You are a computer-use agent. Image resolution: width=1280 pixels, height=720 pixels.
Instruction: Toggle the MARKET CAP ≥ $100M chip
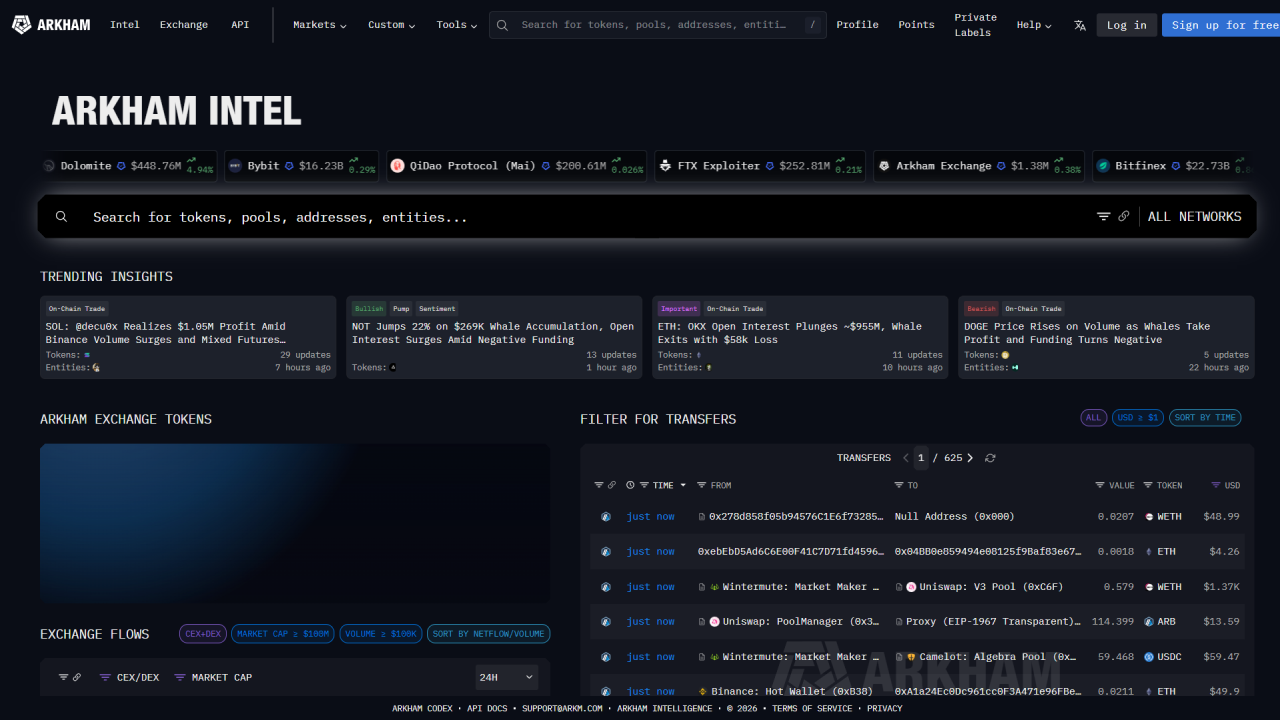click(x=283, y=634)
